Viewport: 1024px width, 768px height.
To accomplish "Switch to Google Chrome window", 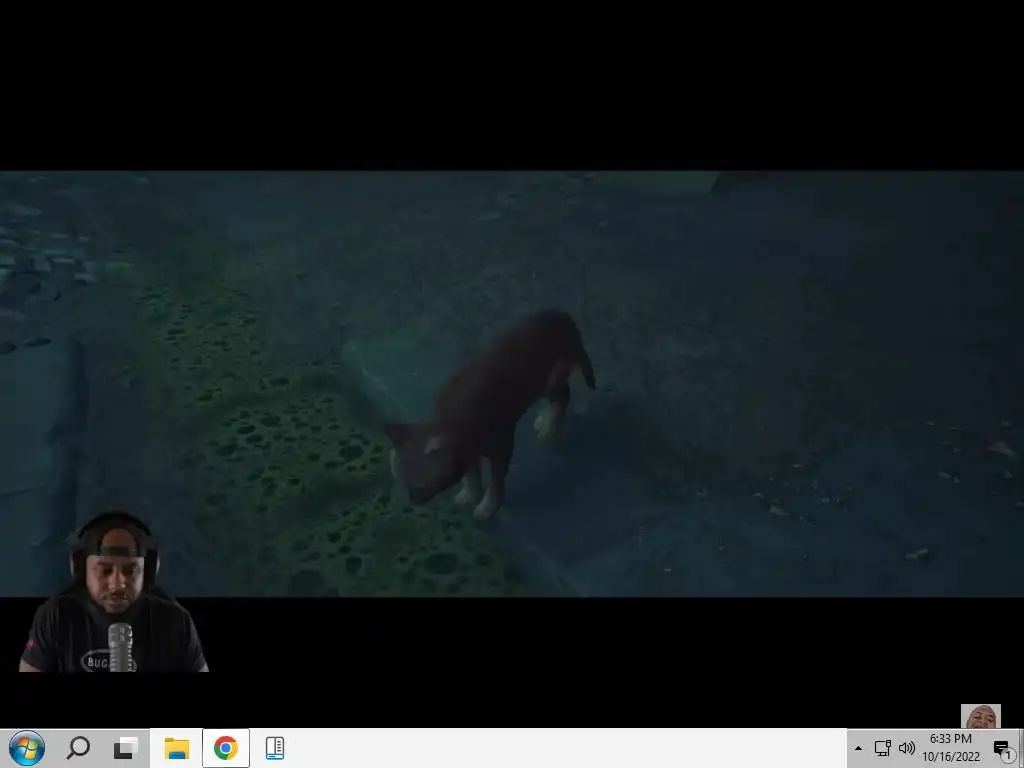I will coord(226,748).
